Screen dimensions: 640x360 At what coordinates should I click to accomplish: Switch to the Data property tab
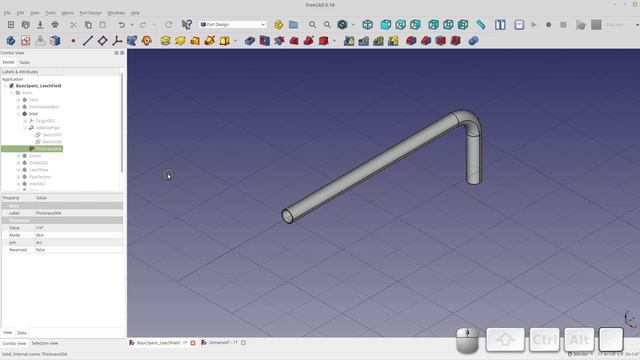click(x=22, y=333)
